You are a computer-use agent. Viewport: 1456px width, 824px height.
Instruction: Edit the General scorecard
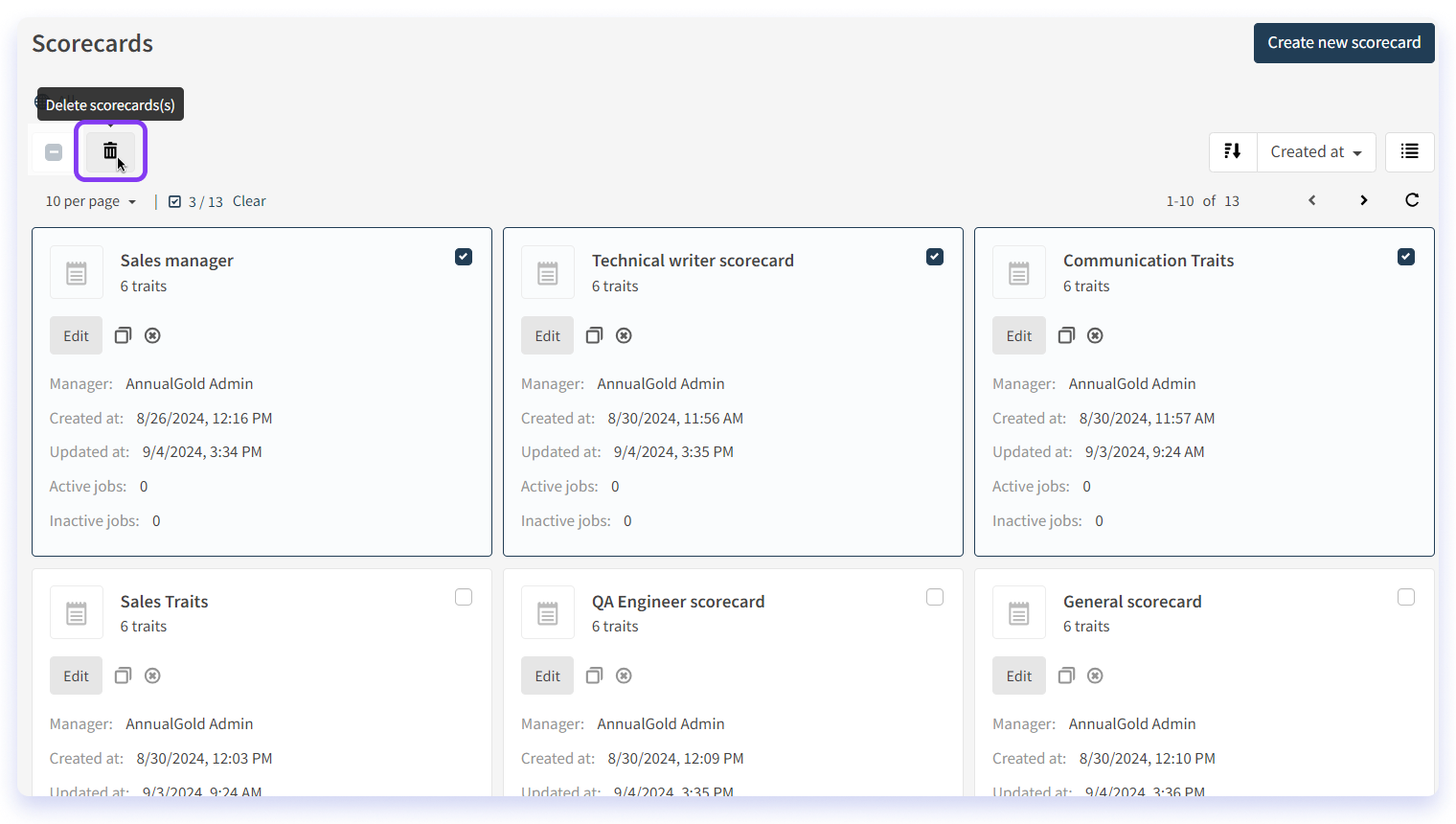tap(1018, 675)
